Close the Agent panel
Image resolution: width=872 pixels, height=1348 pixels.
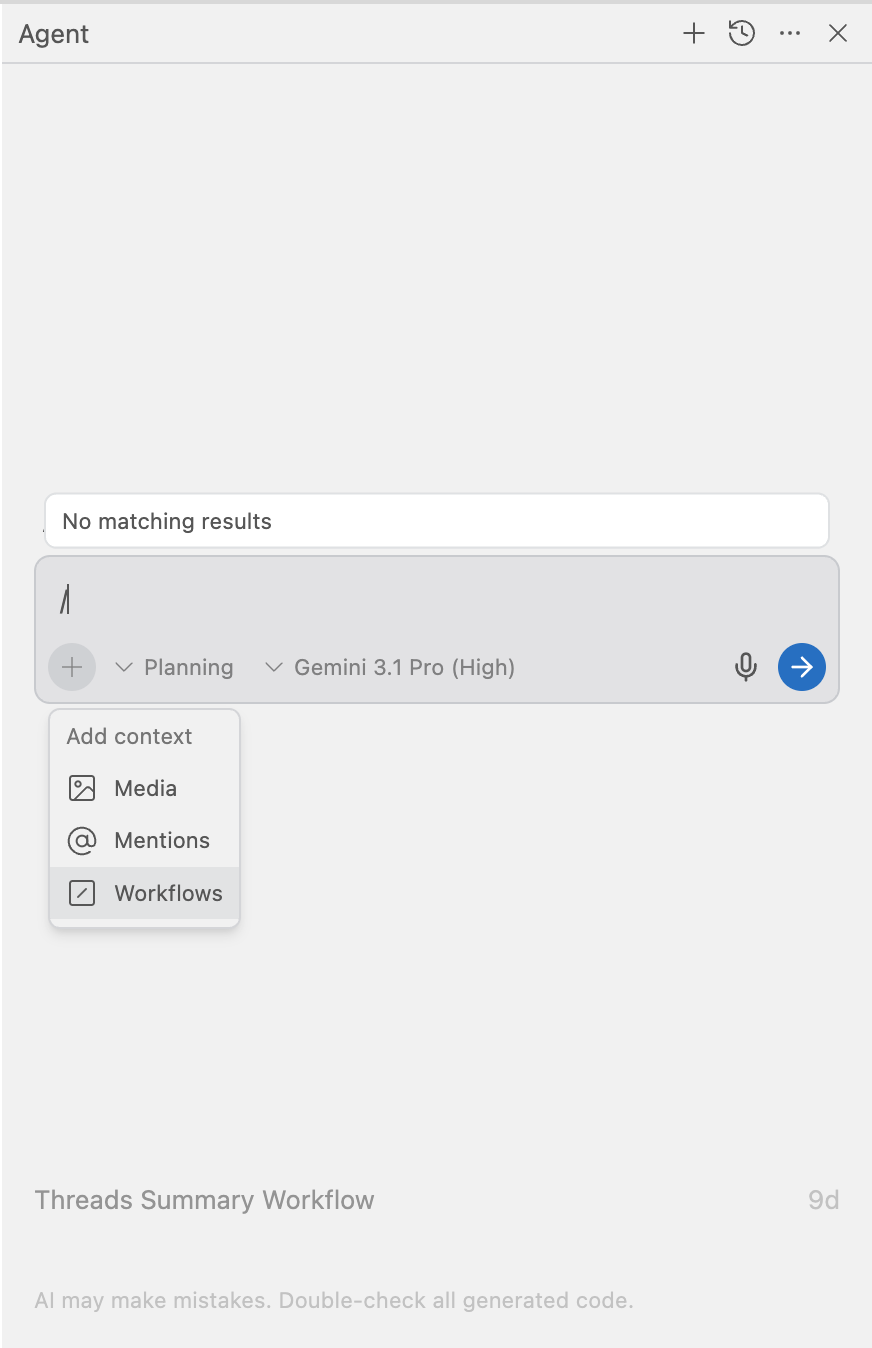(838, 34)
